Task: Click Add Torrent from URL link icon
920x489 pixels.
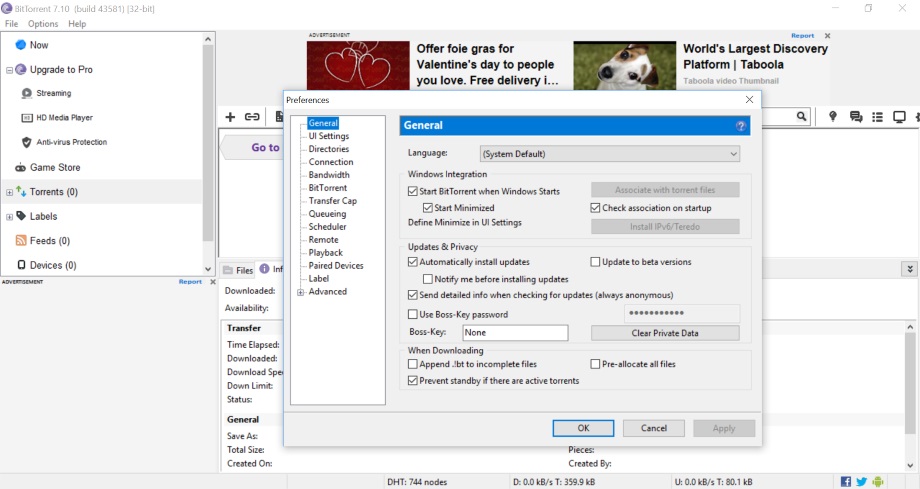Action: (252, 117)
